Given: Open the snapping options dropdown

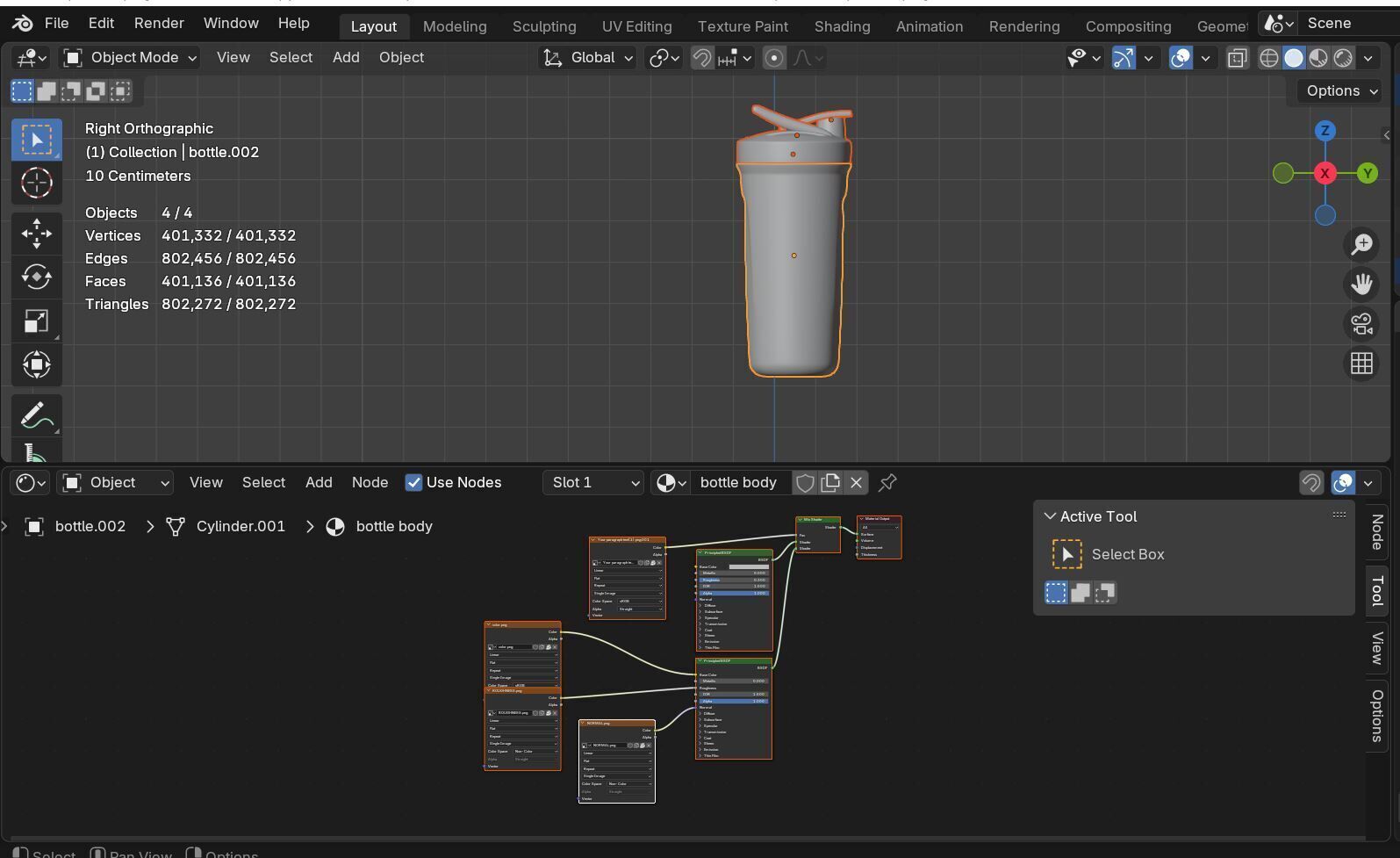Looking at the screenshot, I should [735, 58].
